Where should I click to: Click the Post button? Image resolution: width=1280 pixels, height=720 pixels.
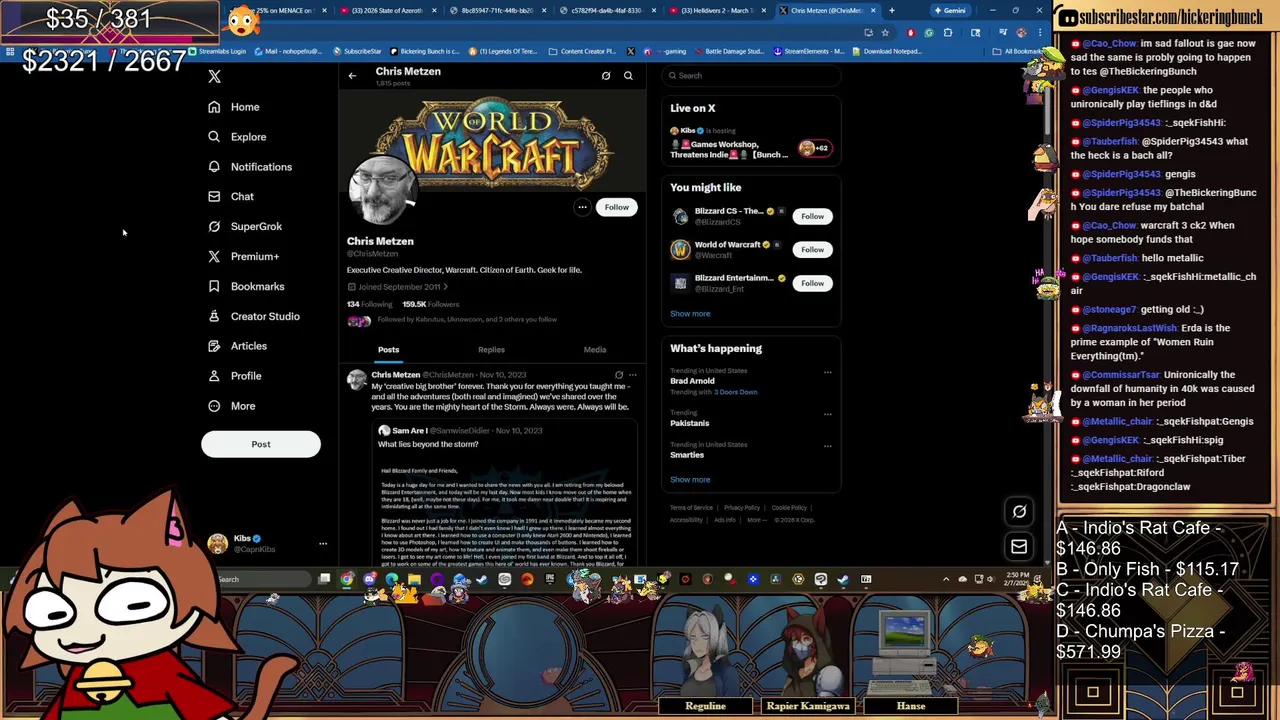pos(261,444)
